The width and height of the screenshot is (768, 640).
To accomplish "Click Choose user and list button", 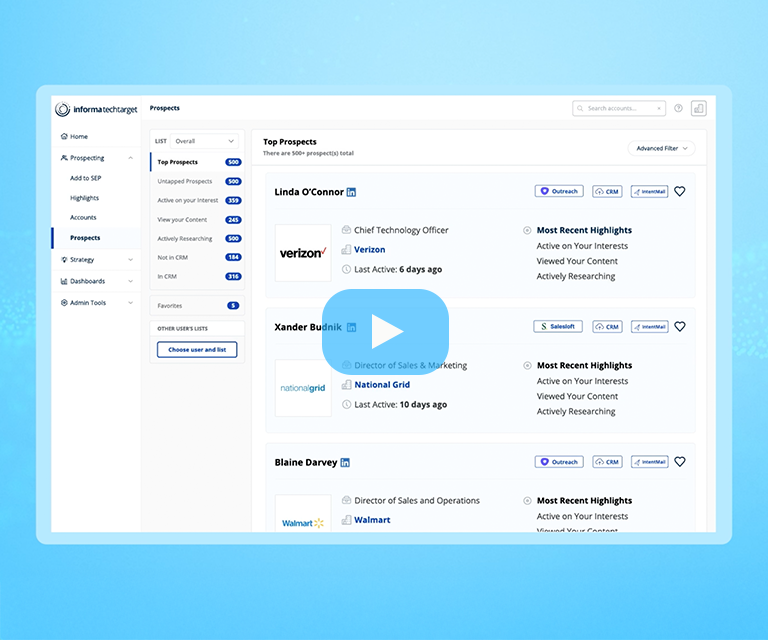I will click(197, 350).
